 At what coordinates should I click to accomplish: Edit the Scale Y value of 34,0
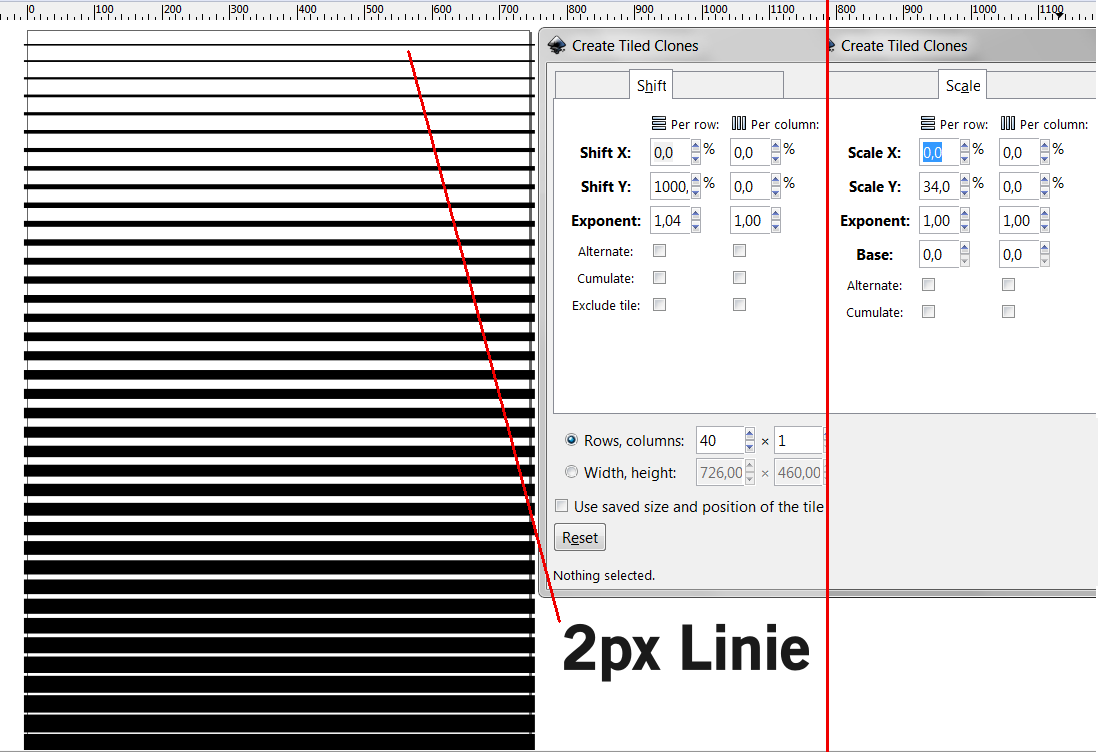(938, 186)
